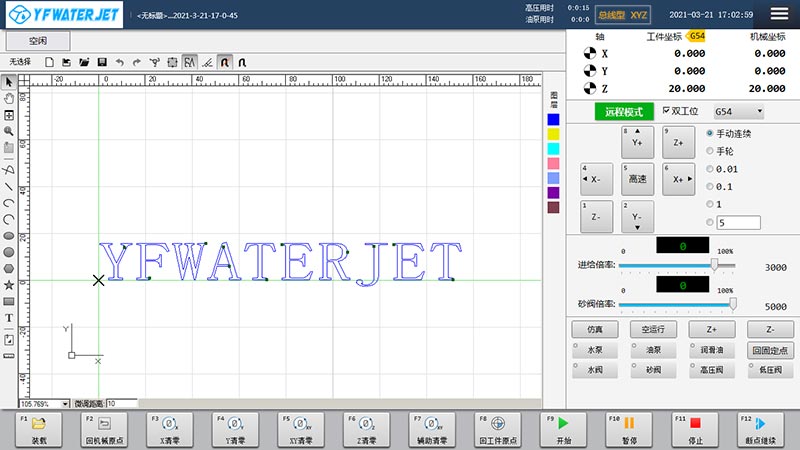Click the 总线型 XYZ status indicator

pos(622,15)
